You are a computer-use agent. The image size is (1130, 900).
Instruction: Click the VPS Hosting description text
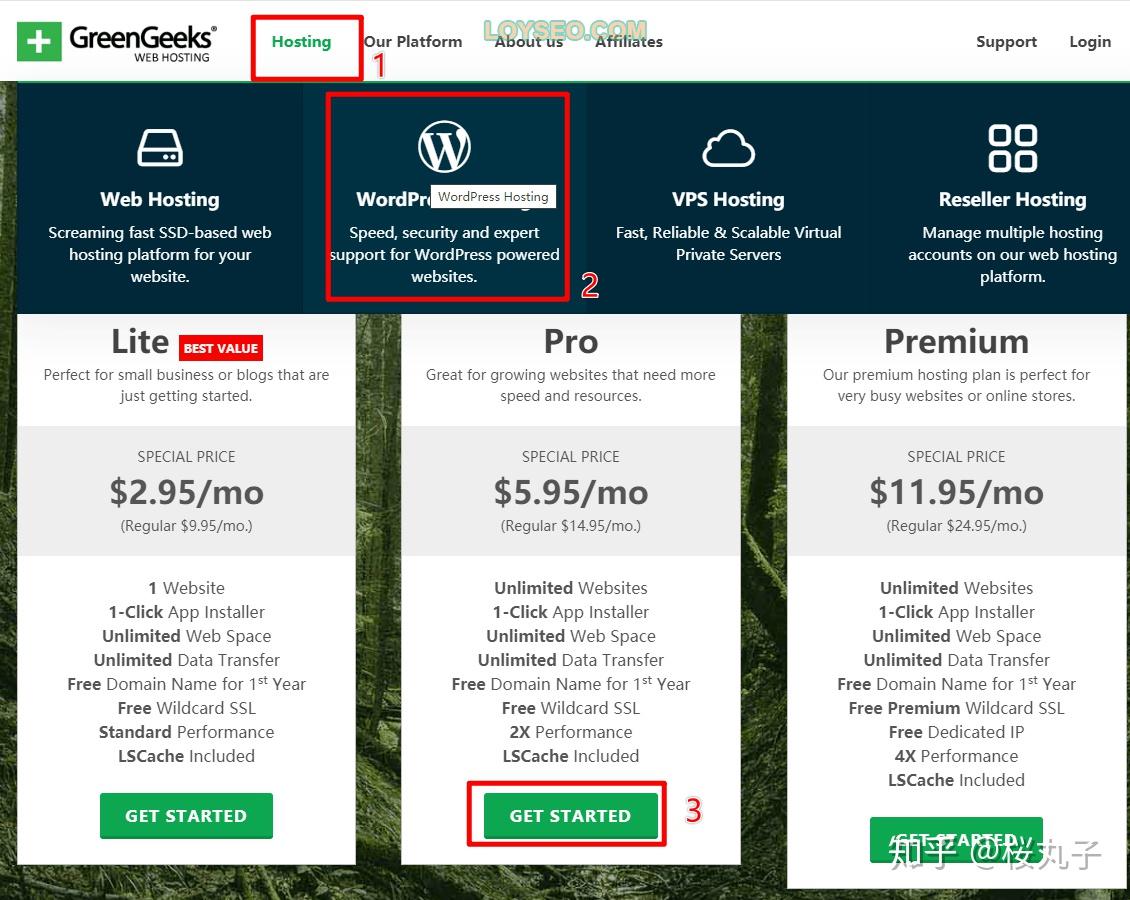729,244
